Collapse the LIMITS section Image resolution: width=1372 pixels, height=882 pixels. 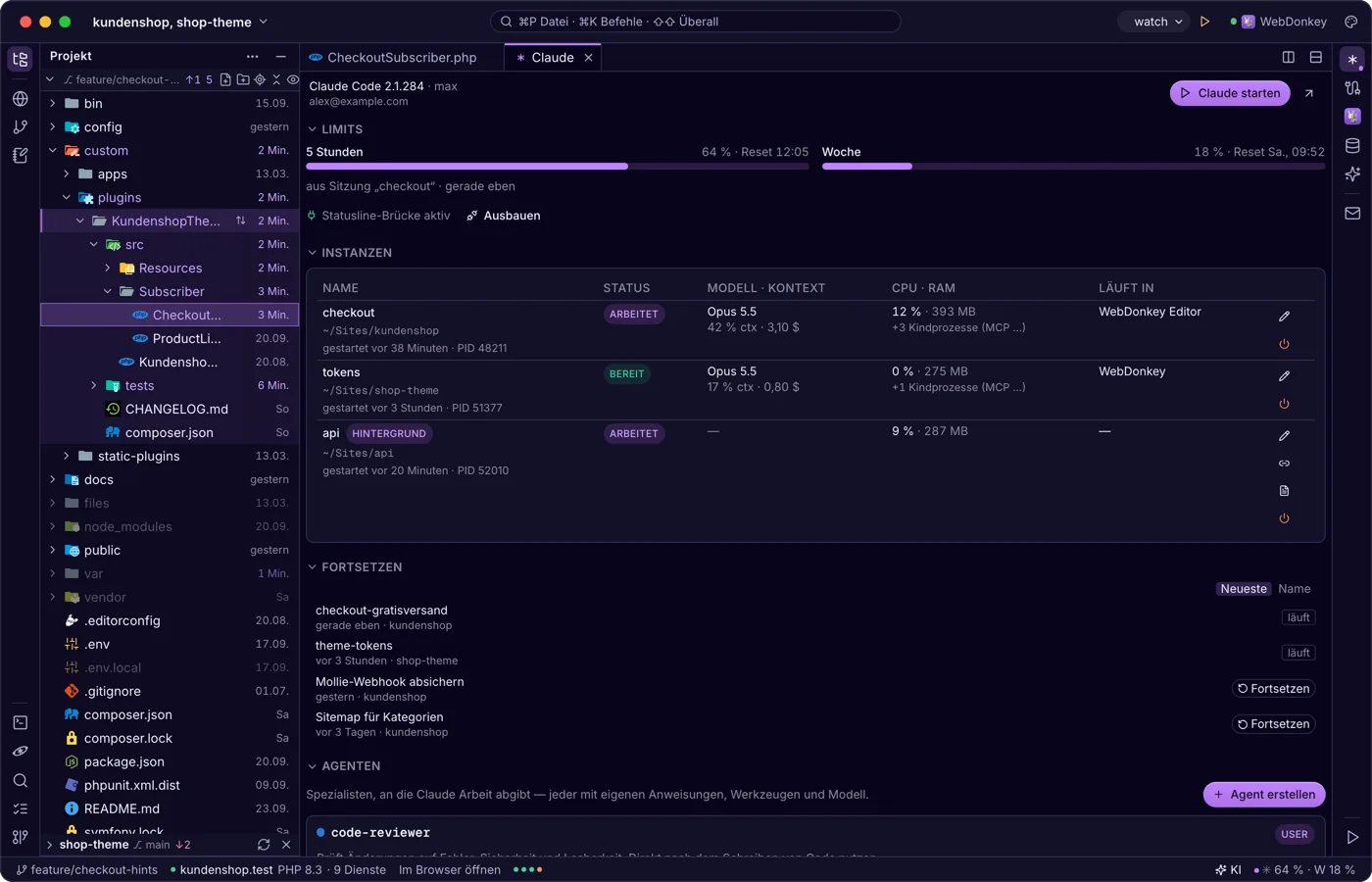(335, 129)
